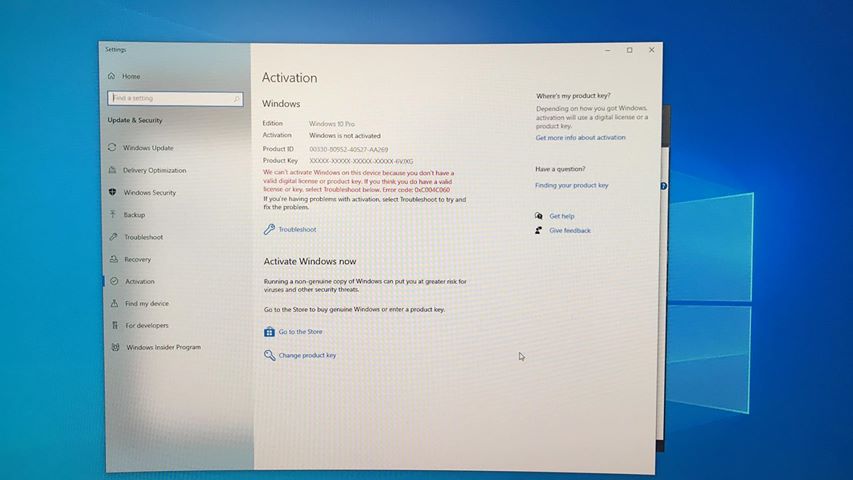The image size is (853, 480).
Task: Click the Windows Insider Program icon
Action: pyautogui.click(x=115, y=347)
